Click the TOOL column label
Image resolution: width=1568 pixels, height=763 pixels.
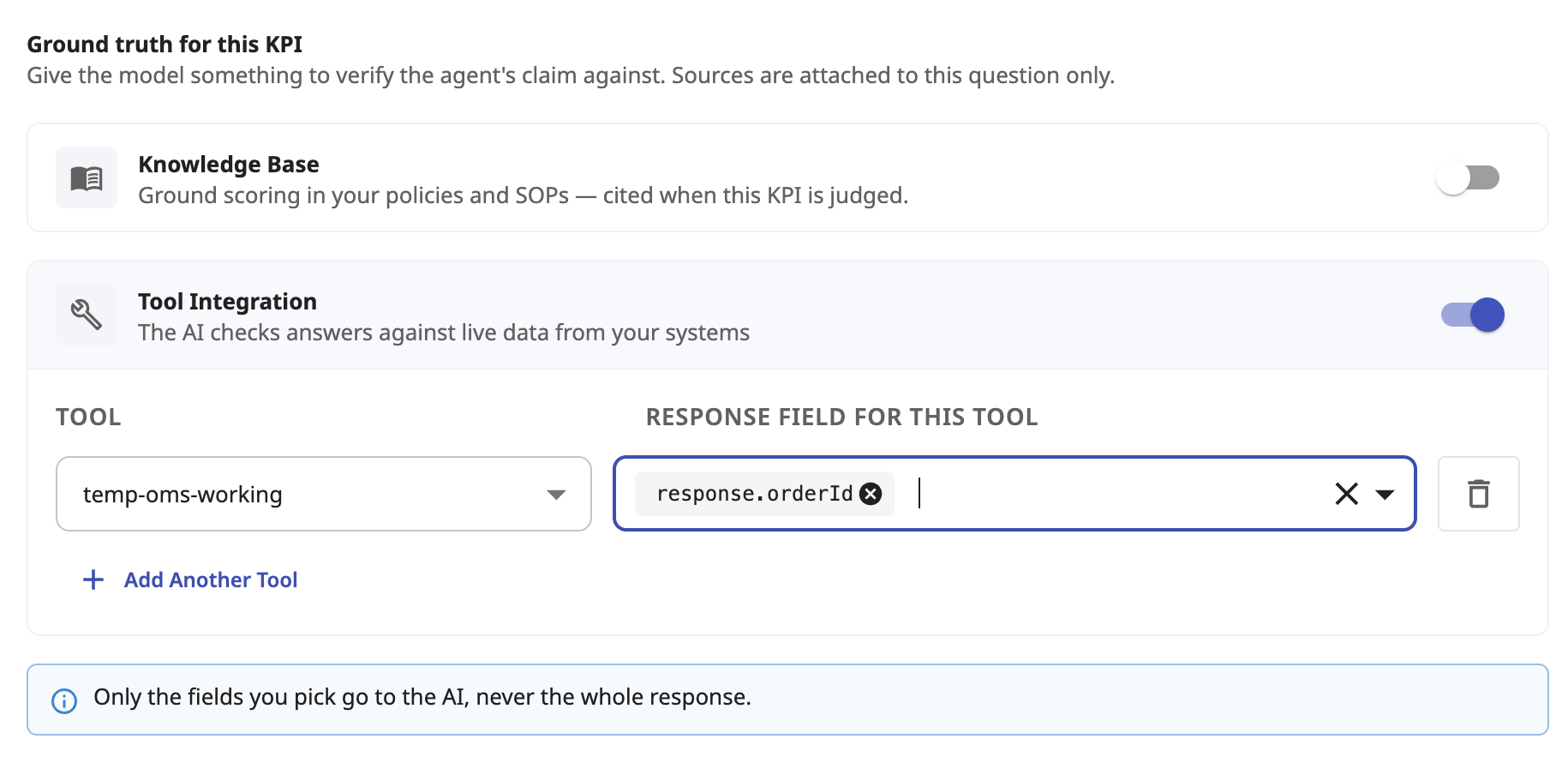[88, 418]
